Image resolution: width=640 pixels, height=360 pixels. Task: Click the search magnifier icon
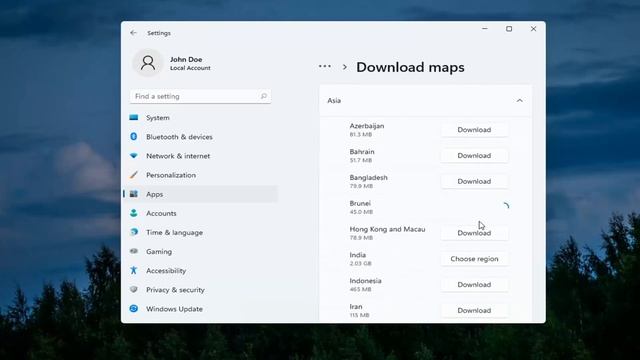[263, 96]
